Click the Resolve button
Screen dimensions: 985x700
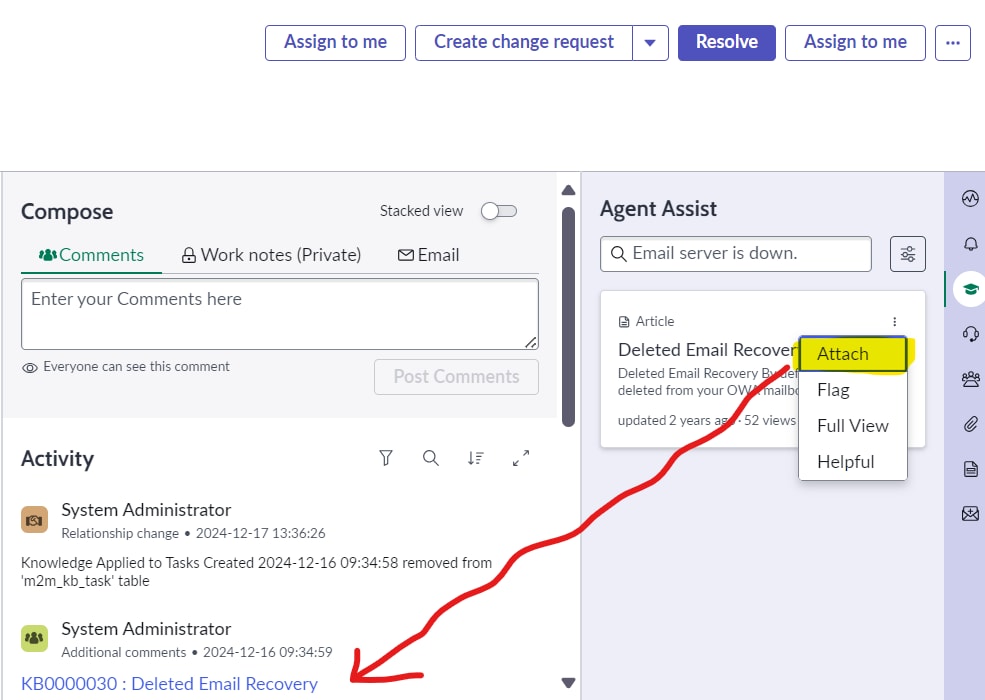pyautogui.click(x=726, y=42)
